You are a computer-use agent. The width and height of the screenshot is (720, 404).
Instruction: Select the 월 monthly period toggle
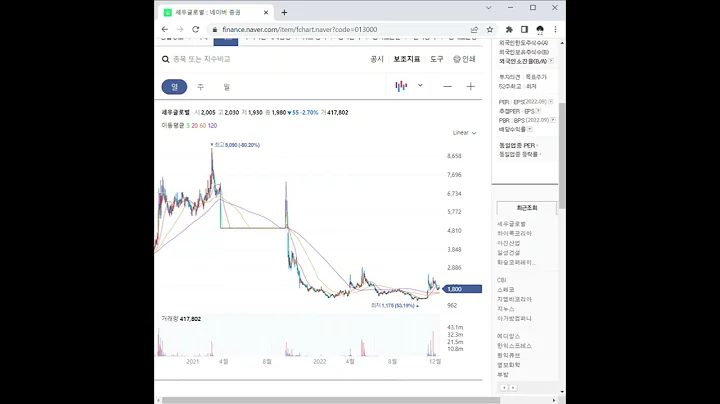click(x=226, y=87)
